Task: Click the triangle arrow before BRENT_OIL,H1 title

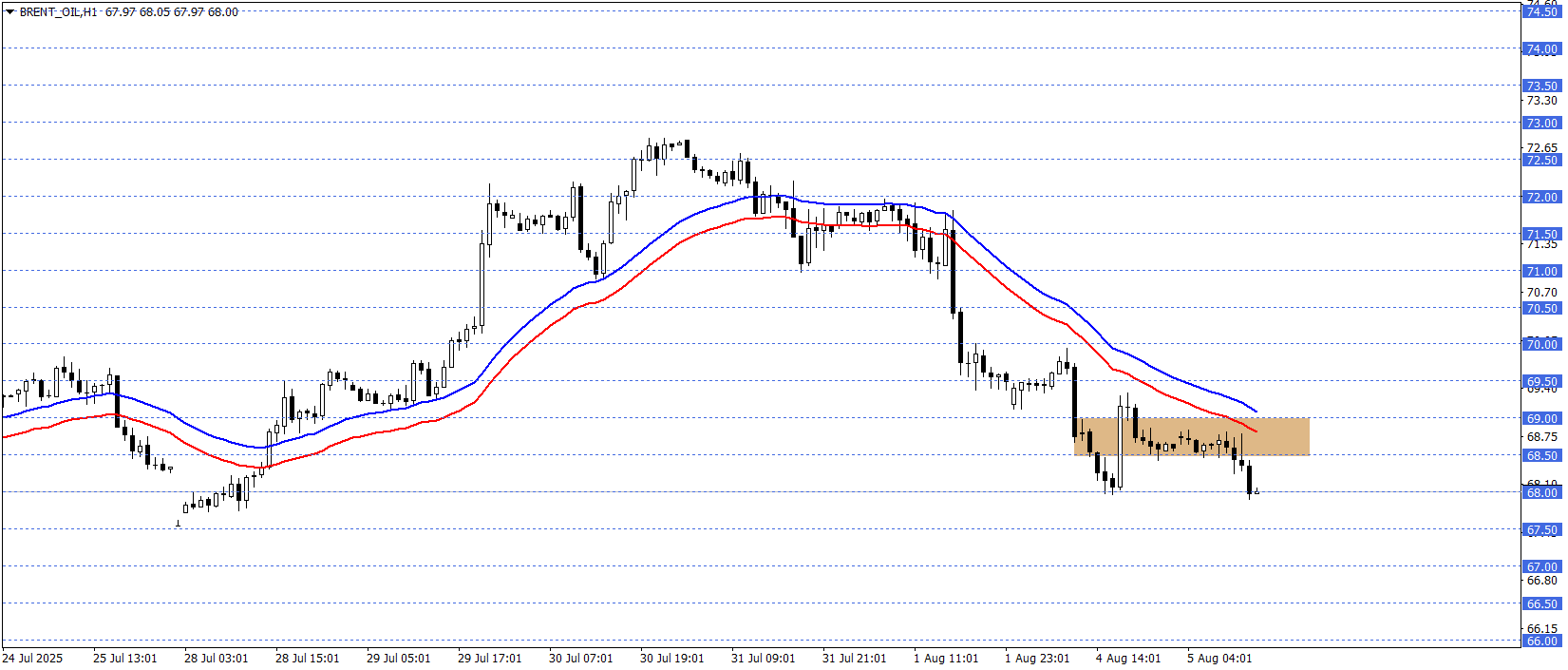Action: 9,12
